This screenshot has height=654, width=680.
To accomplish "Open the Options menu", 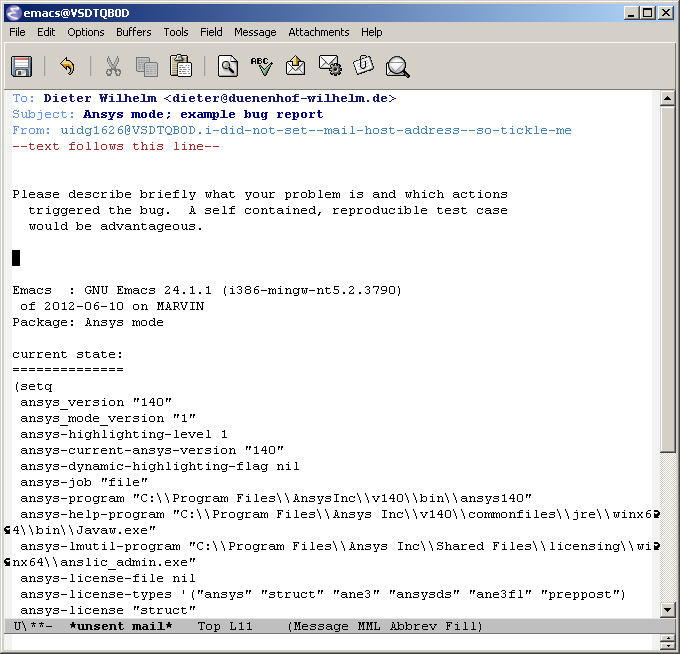I will [x=86, y=32].
